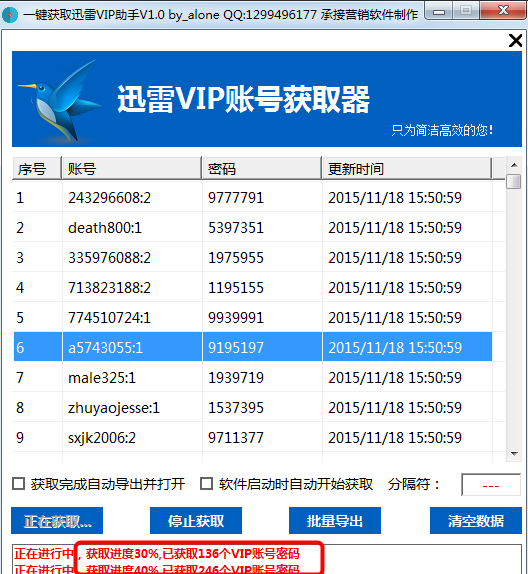Click the list scrollbar thumb
Screen dimensions: 528x574
pos(514,181)
